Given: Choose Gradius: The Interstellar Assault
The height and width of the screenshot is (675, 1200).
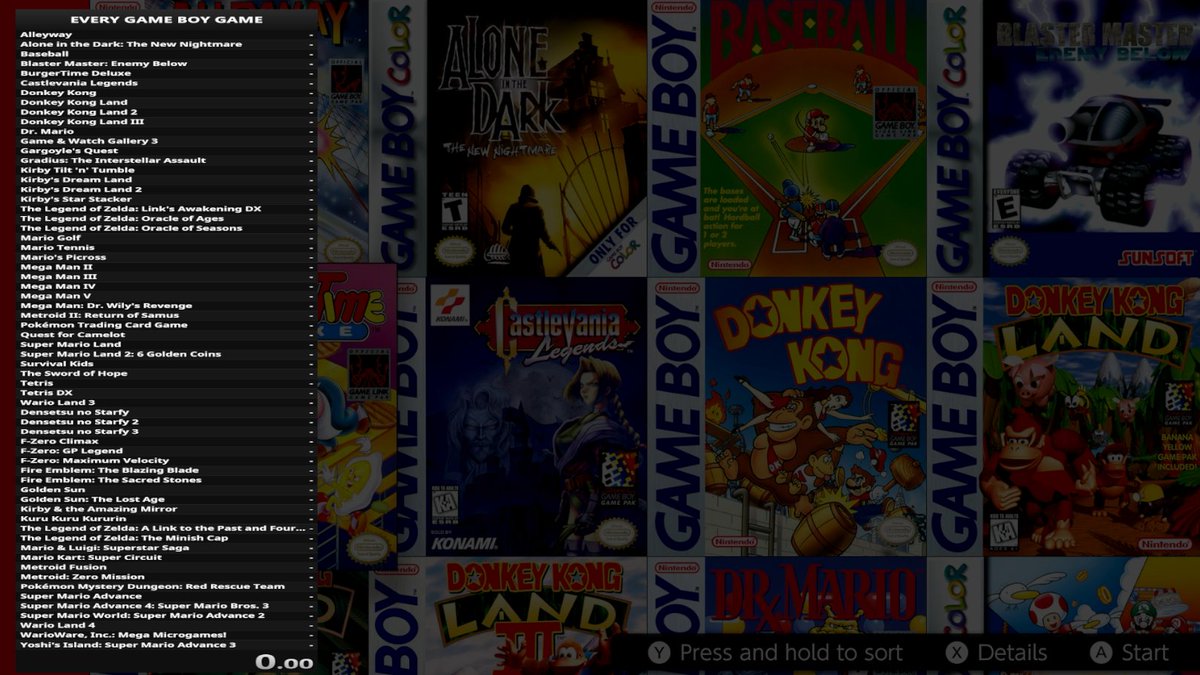Looking at the screenshot, I should pyautogui.click(x=167, y=160).
